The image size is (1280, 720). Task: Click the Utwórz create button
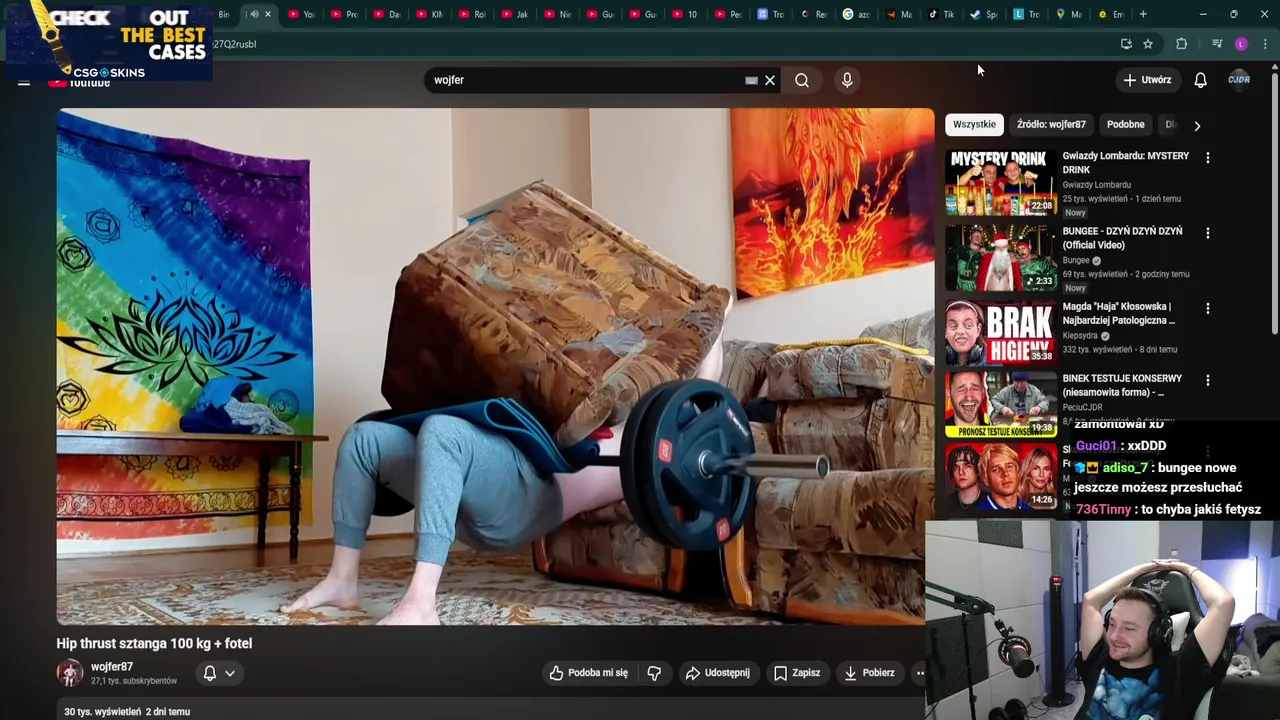pyautogui.click(x=1147, y=80)
